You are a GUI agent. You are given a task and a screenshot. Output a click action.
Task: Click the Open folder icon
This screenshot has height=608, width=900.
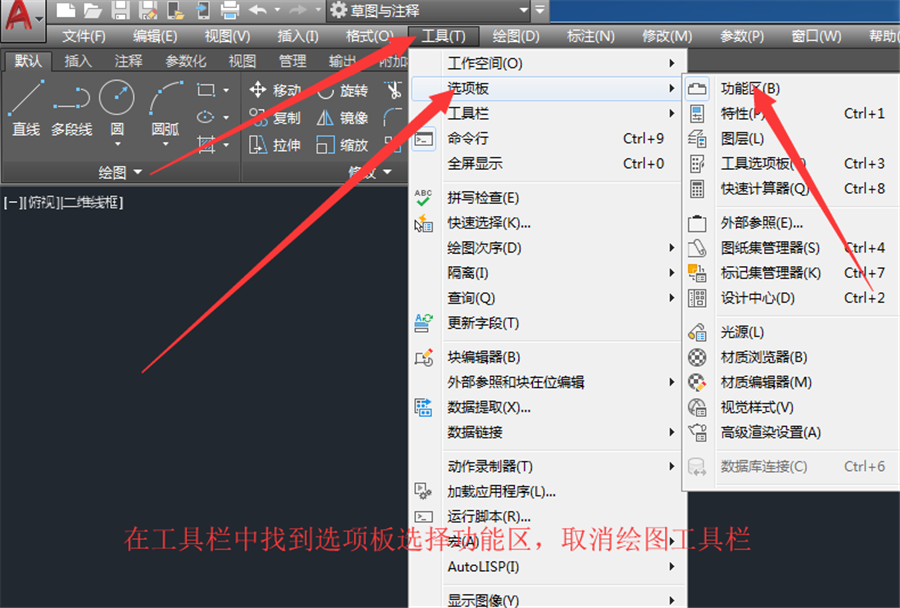(x=92, y=10)
